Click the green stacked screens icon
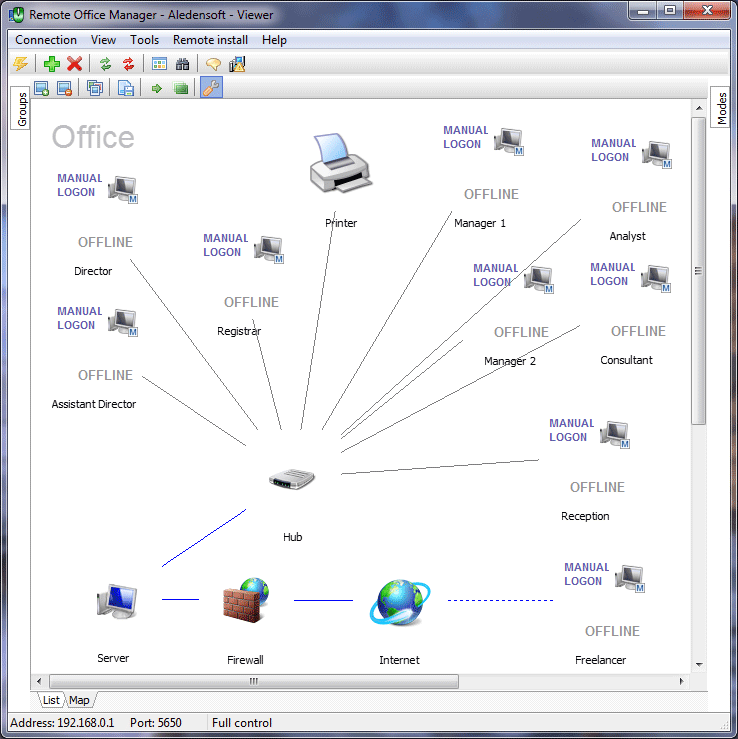The height and width of the screenshot is (739, 738). 181,88
